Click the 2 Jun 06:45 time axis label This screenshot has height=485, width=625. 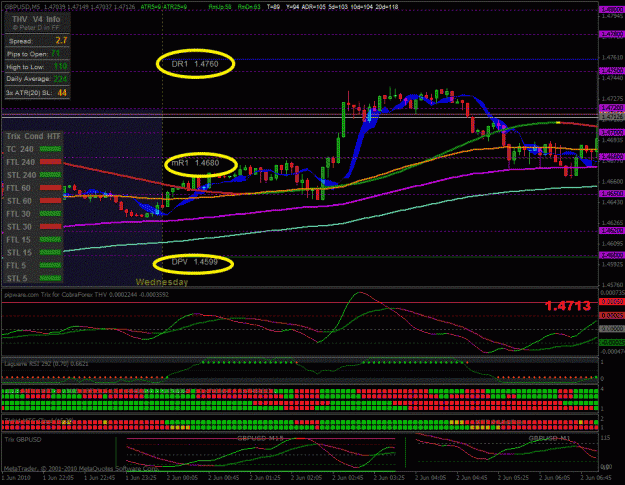tap(596, 477)
